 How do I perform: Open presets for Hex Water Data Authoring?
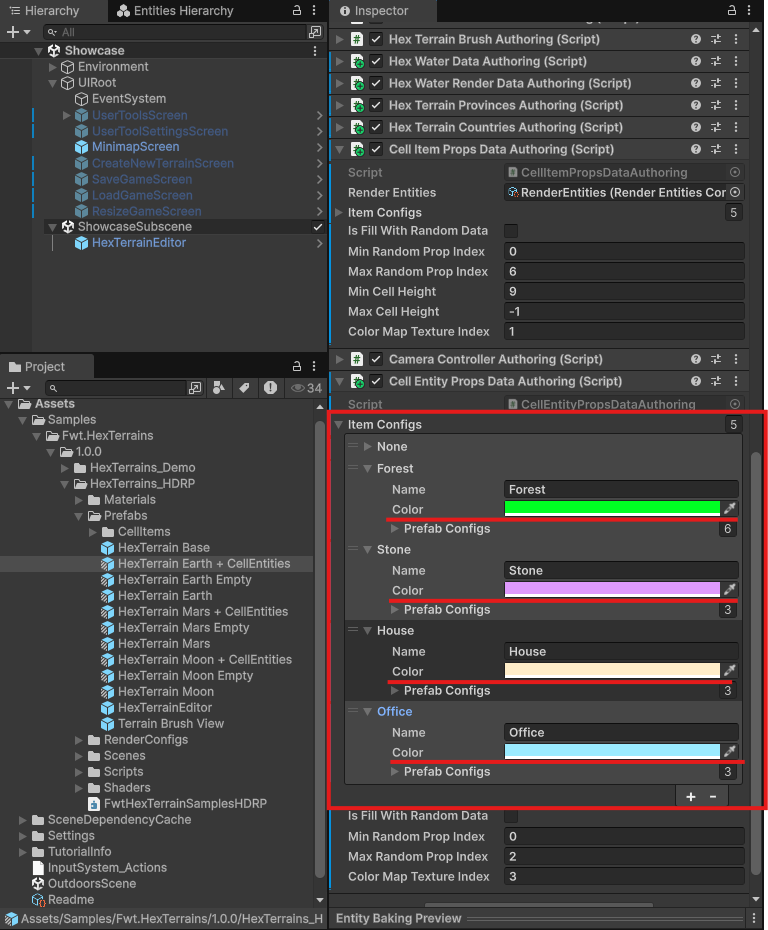pyautogui.click(x=716, y=61)
